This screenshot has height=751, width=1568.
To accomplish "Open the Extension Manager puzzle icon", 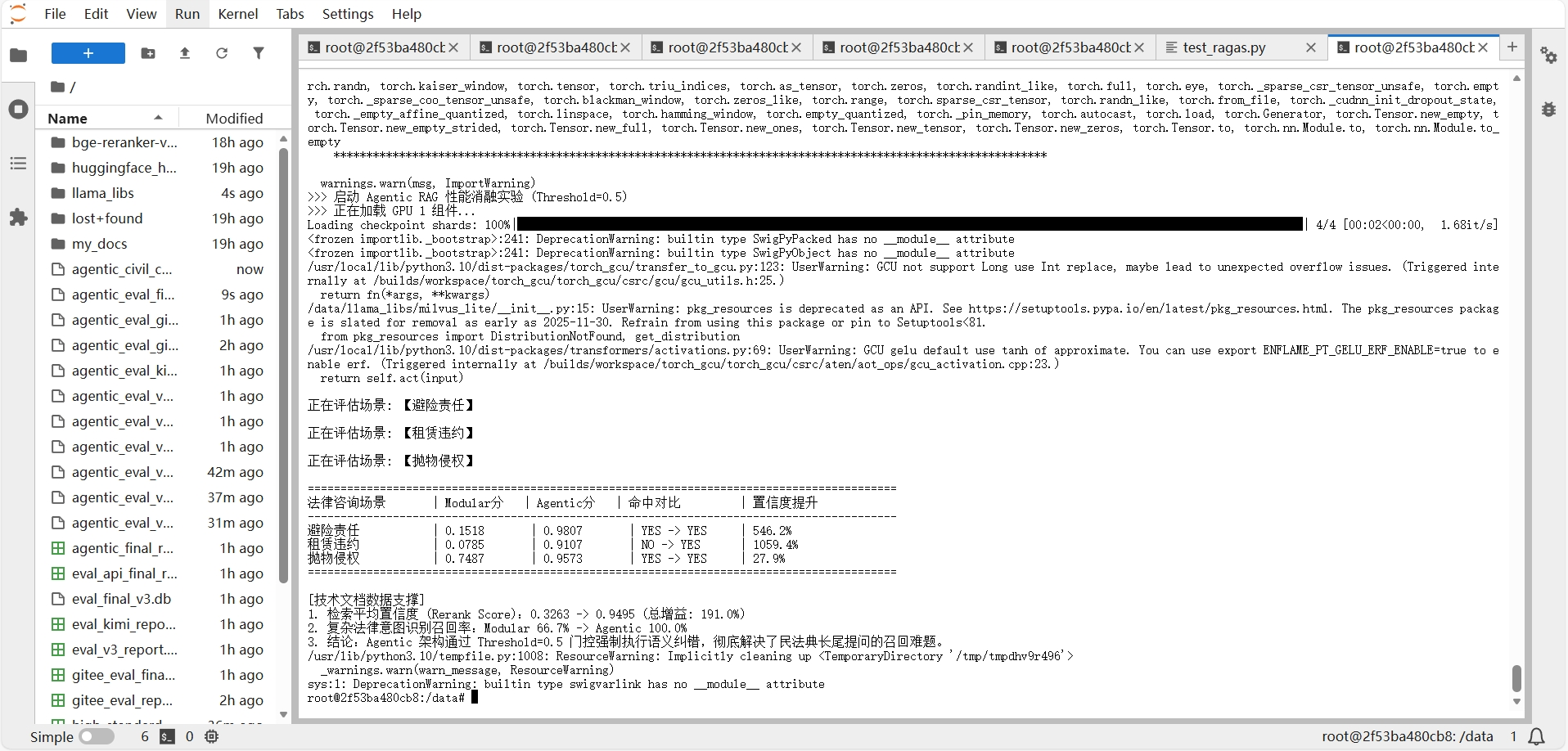I will [x=18, y=218].
